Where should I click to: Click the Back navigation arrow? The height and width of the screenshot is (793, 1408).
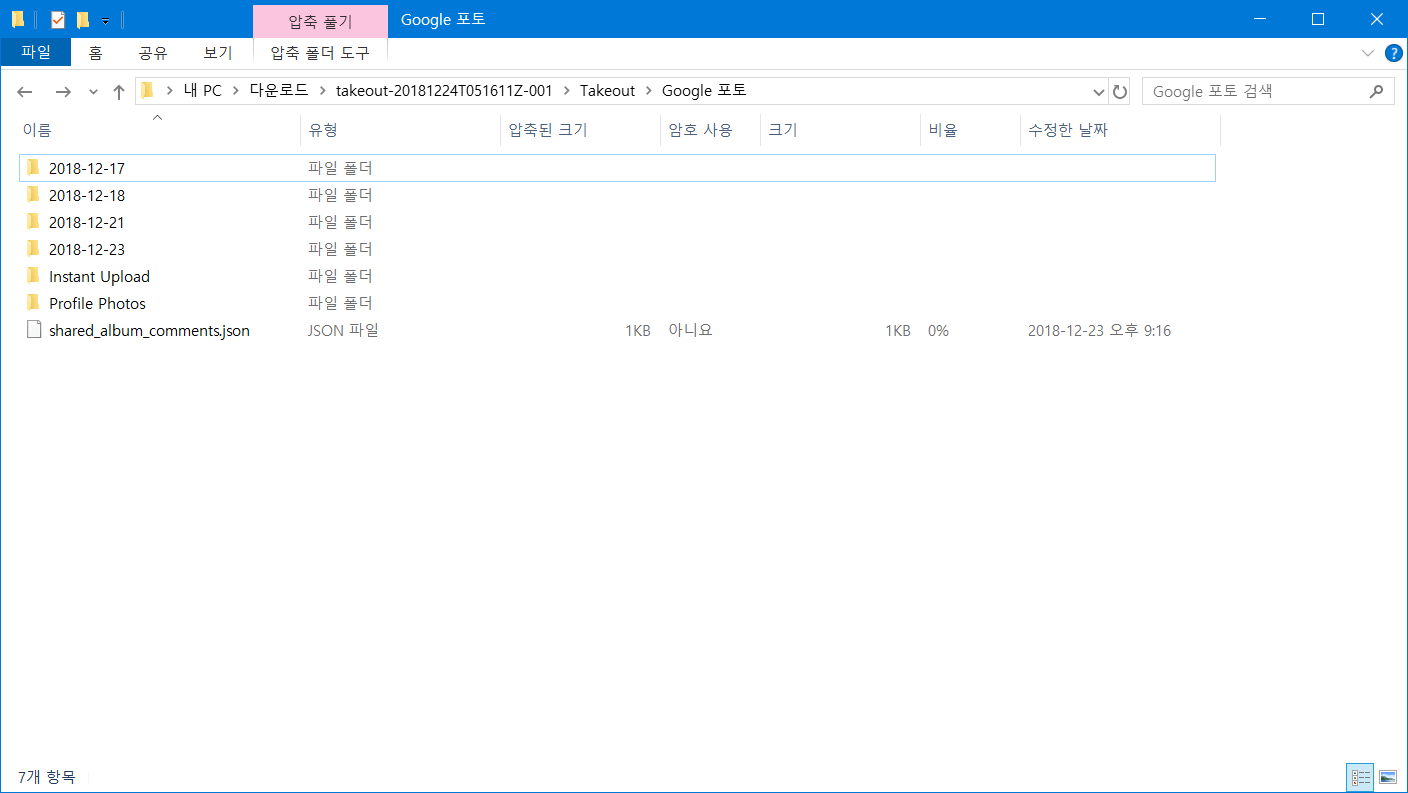click(25, 92)
